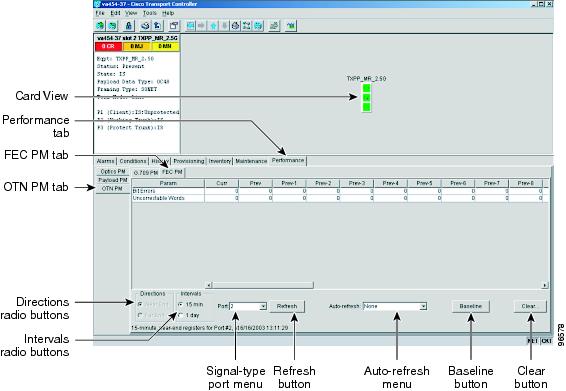The image size is (566, 391).
Task: Click the open new window toolbar icon
Action: tap(174, 26)
